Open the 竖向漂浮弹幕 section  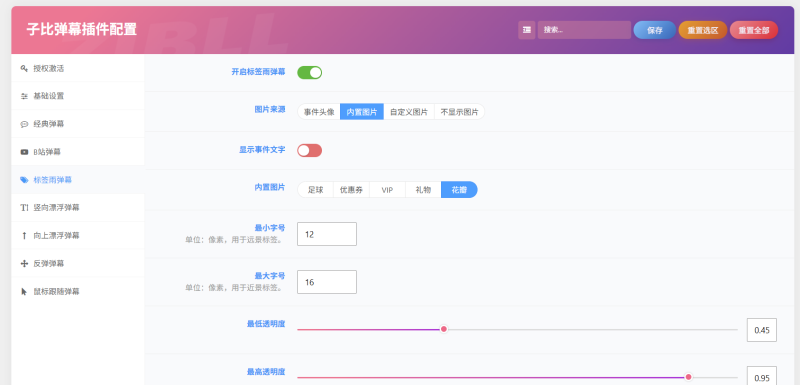[x=78, y=208]
